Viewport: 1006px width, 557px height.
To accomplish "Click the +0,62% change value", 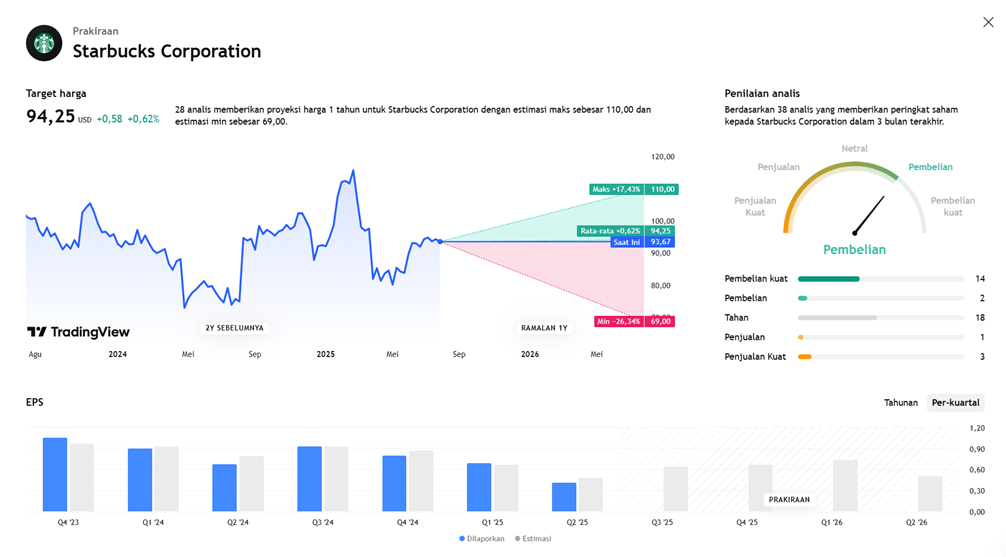I will click(143, 119).
